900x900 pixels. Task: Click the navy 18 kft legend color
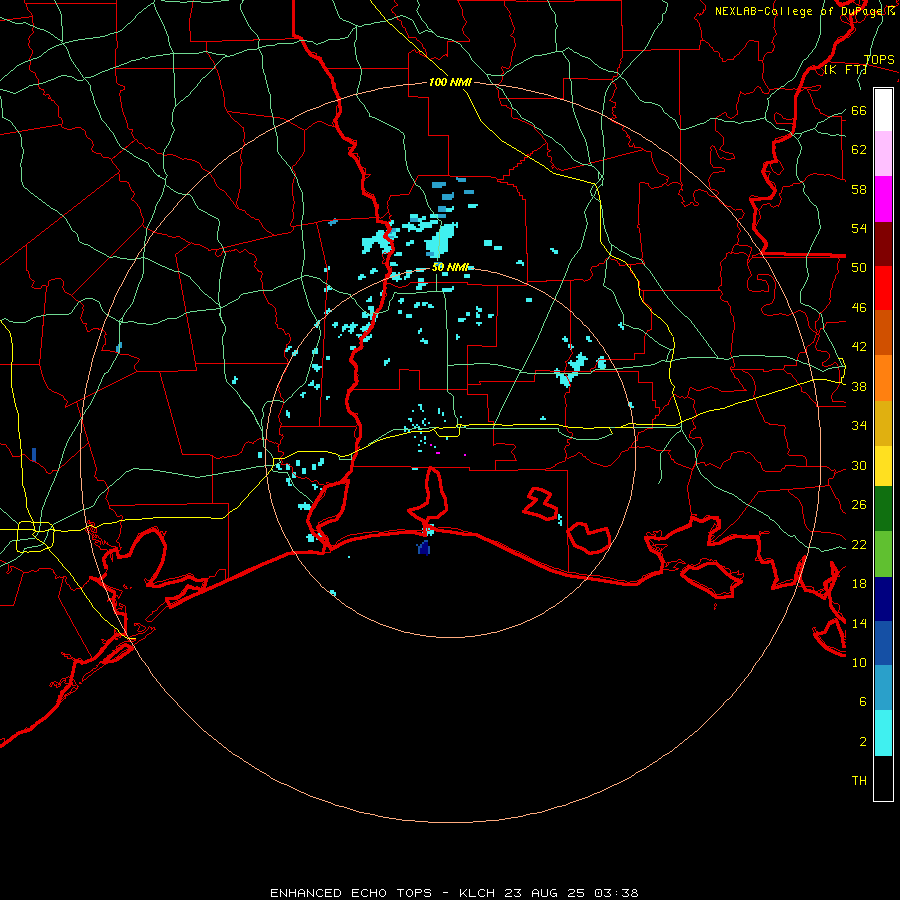[883, 599]
